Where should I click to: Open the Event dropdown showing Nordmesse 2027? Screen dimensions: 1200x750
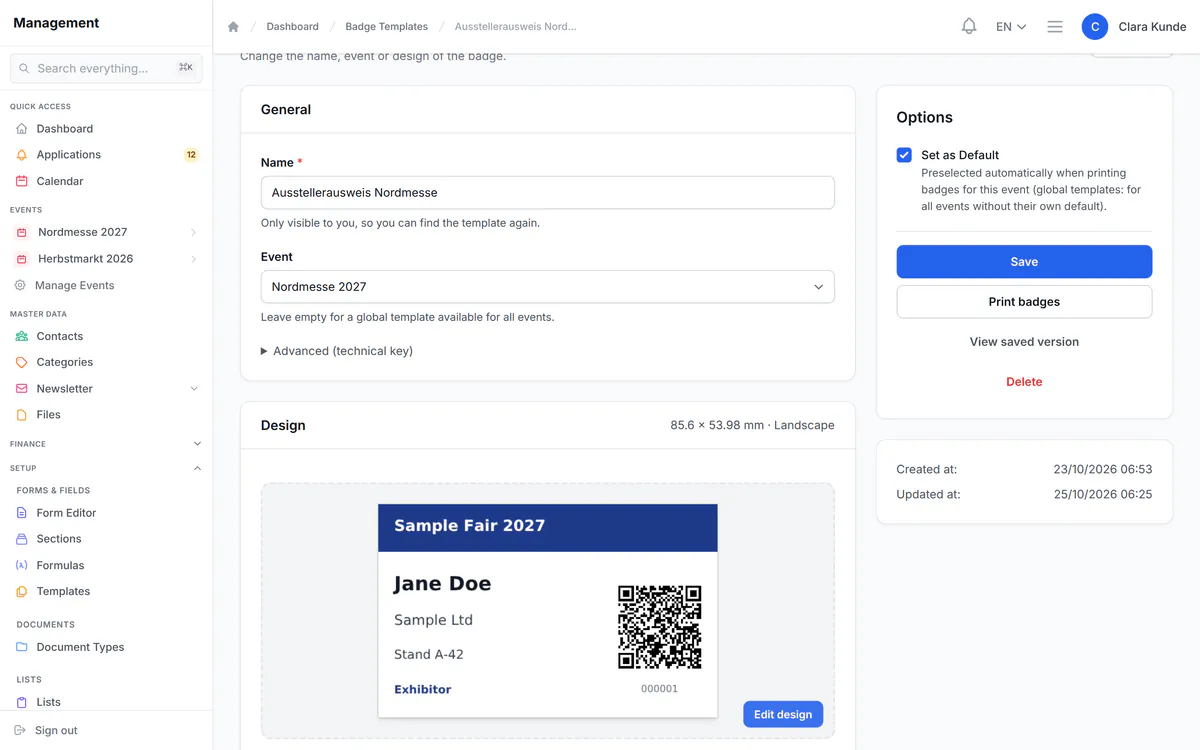coord(547,287)
